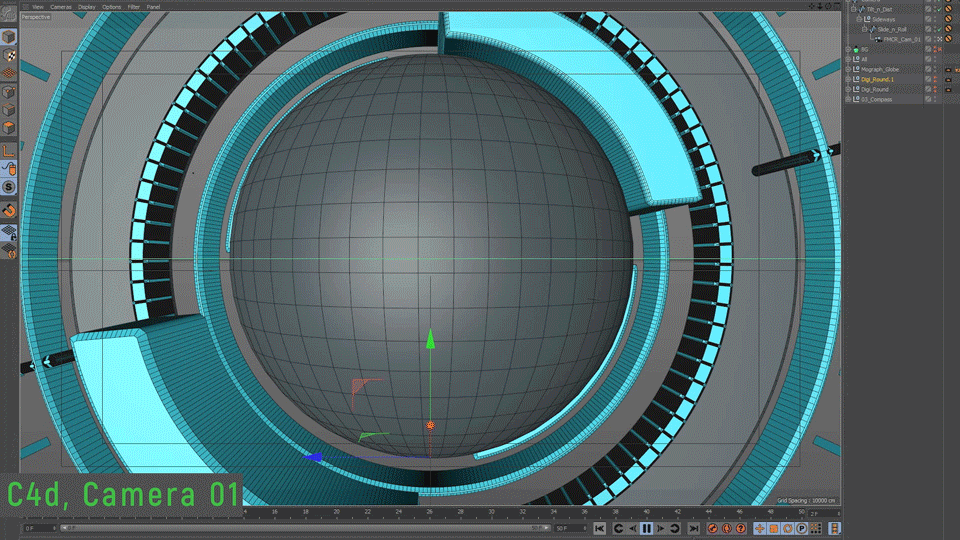Select the Texture mode checkered cube icon

tap(9, 55)
